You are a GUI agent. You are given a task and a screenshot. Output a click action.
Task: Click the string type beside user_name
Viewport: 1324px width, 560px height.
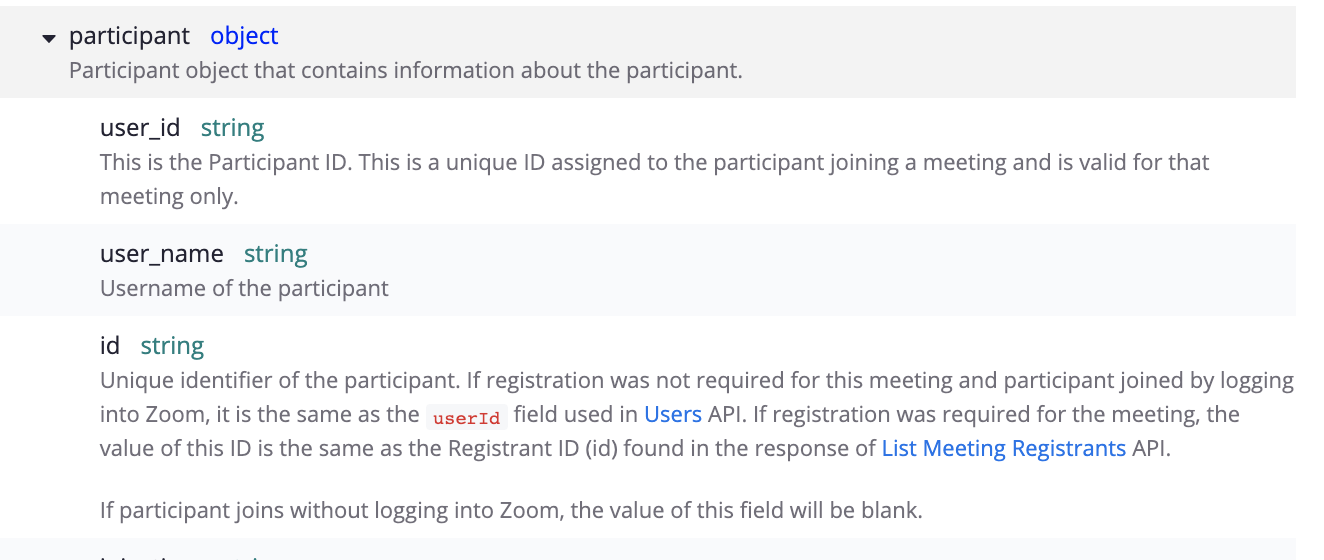275,254
